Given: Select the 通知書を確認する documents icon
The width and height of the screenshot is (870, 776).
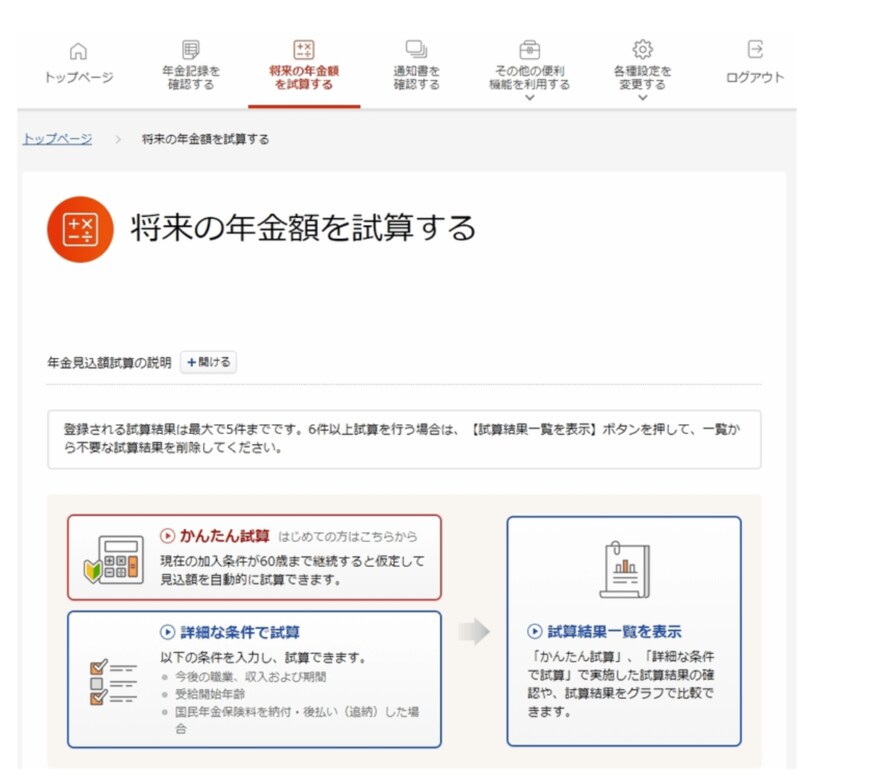Looking at the screenshot, I should pyautogui.click(x=417, y=50).
